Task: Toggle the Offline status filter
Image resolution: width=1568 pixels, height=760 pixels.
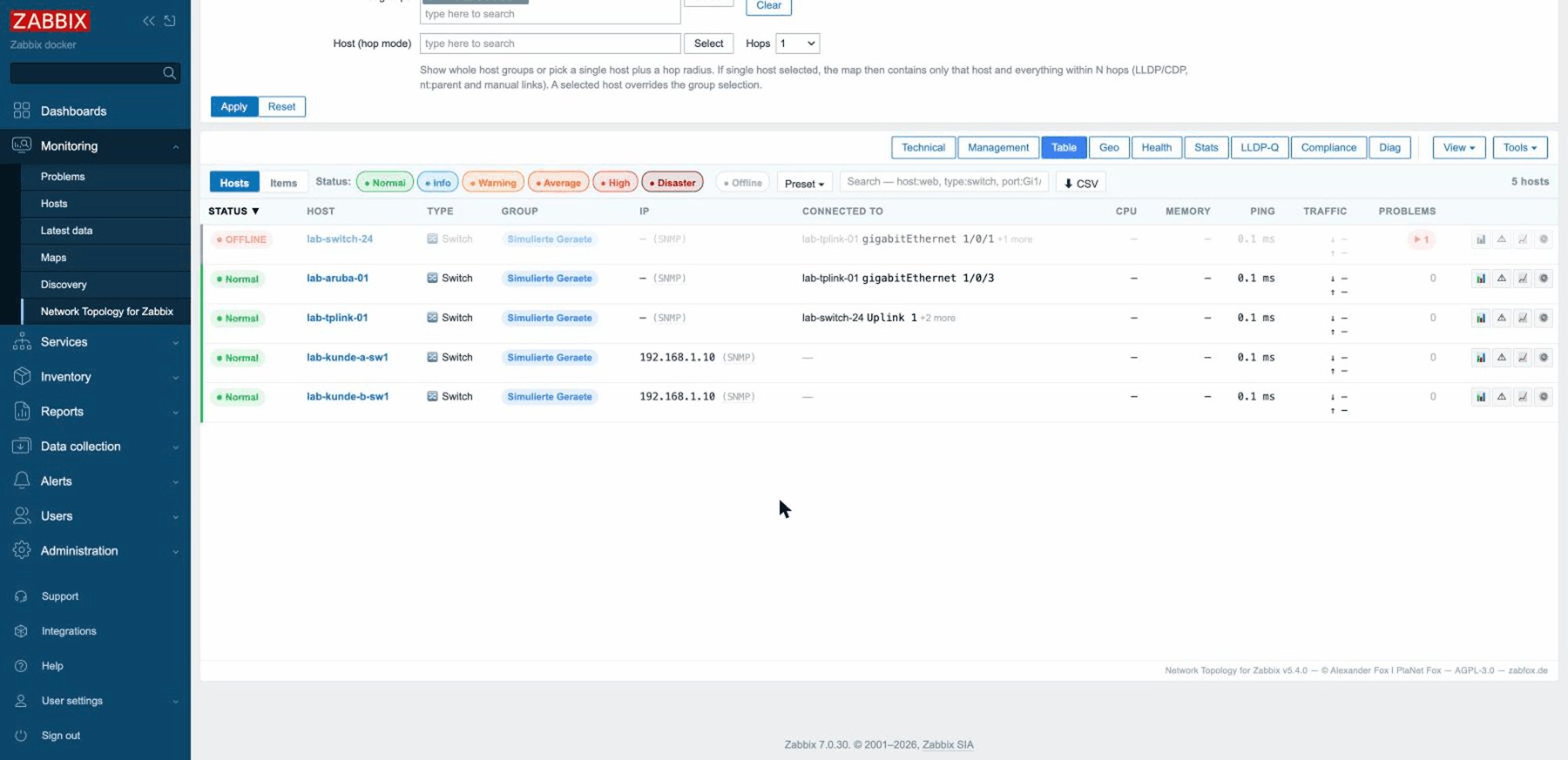Action: [742, 183]
